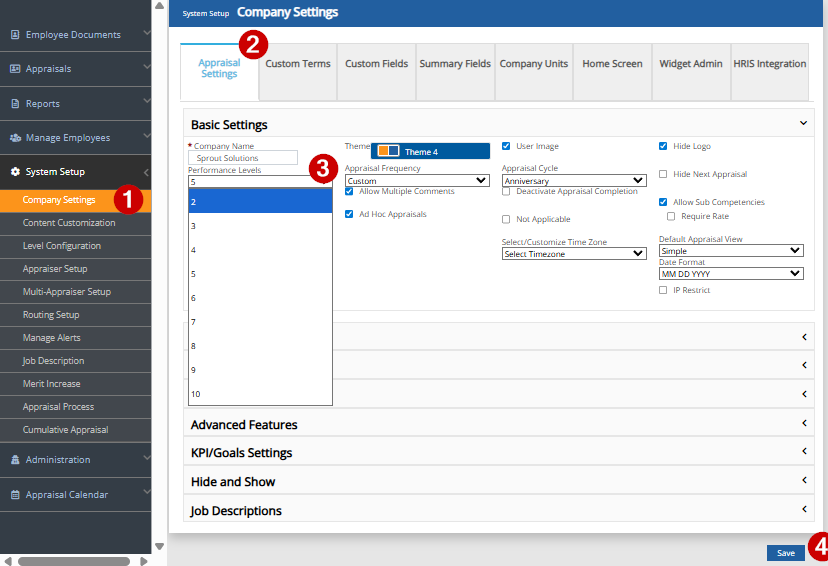This screenshot has height=566, width=828.
Task: Switch to the Custom Fields tab
Action: (x=376, y=64)
